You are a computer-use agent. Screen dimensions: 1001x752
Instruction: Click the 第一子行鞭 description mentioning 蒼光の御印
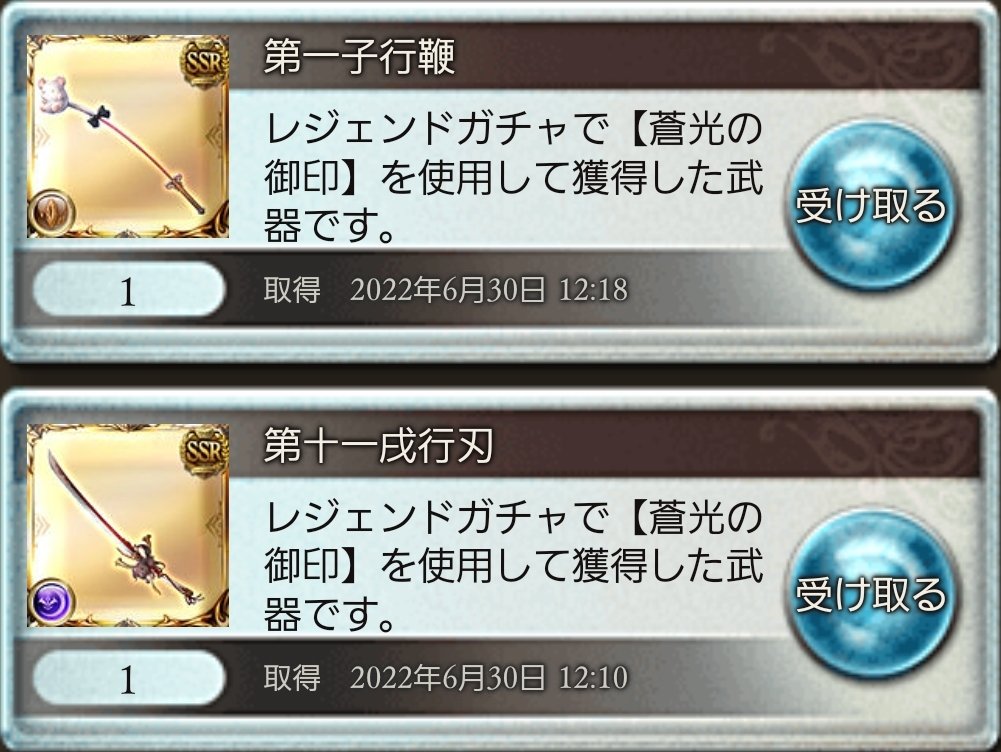point(514,179)
